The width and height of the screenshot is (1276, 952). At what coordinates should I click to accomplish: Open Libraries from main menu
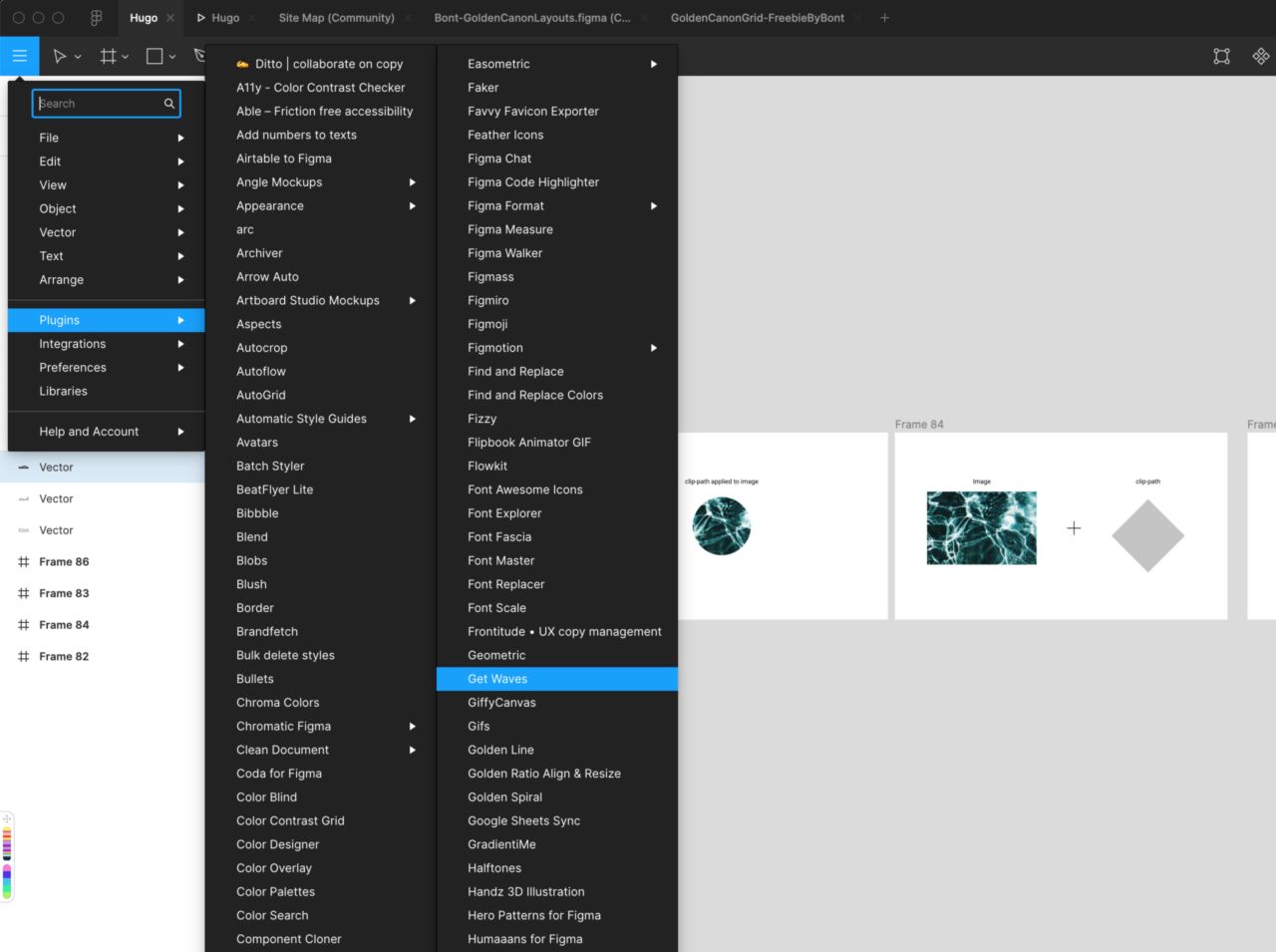click(x=106, y=392)
